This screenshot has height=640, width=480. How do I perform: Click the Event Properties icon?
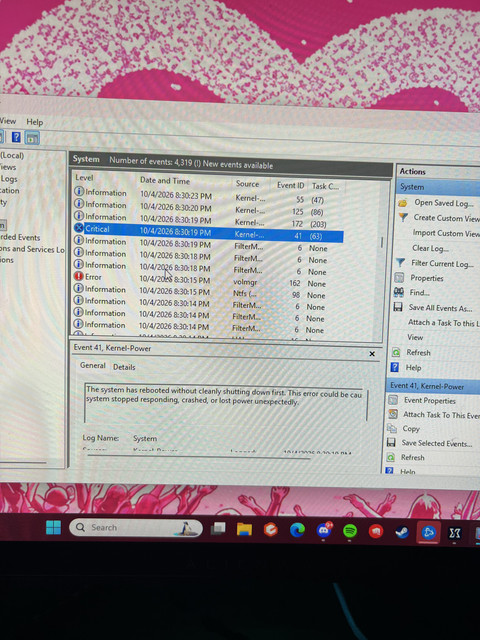click(x=393, y=400)
